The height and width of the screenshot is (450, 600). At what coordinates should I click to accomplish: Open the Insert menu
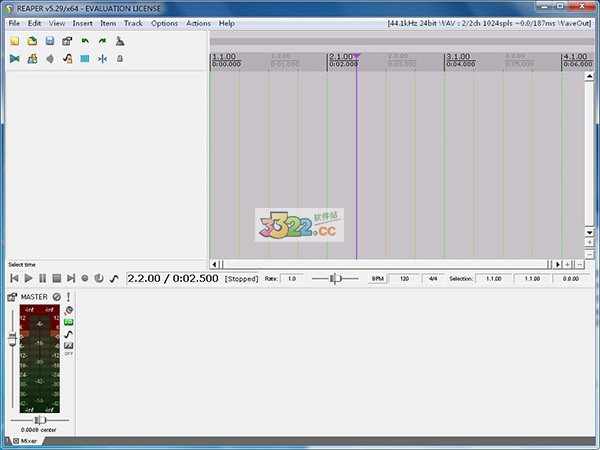point(82,23)
